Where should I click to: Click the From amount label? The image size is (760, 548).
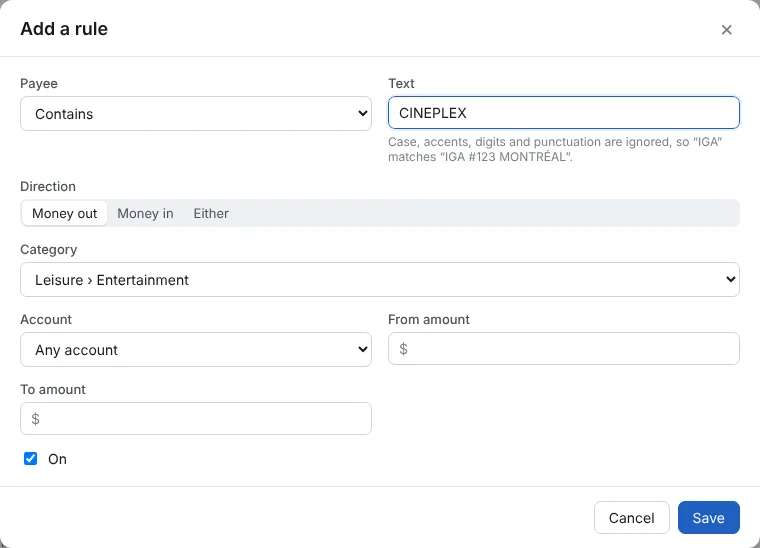coord(429,319)
